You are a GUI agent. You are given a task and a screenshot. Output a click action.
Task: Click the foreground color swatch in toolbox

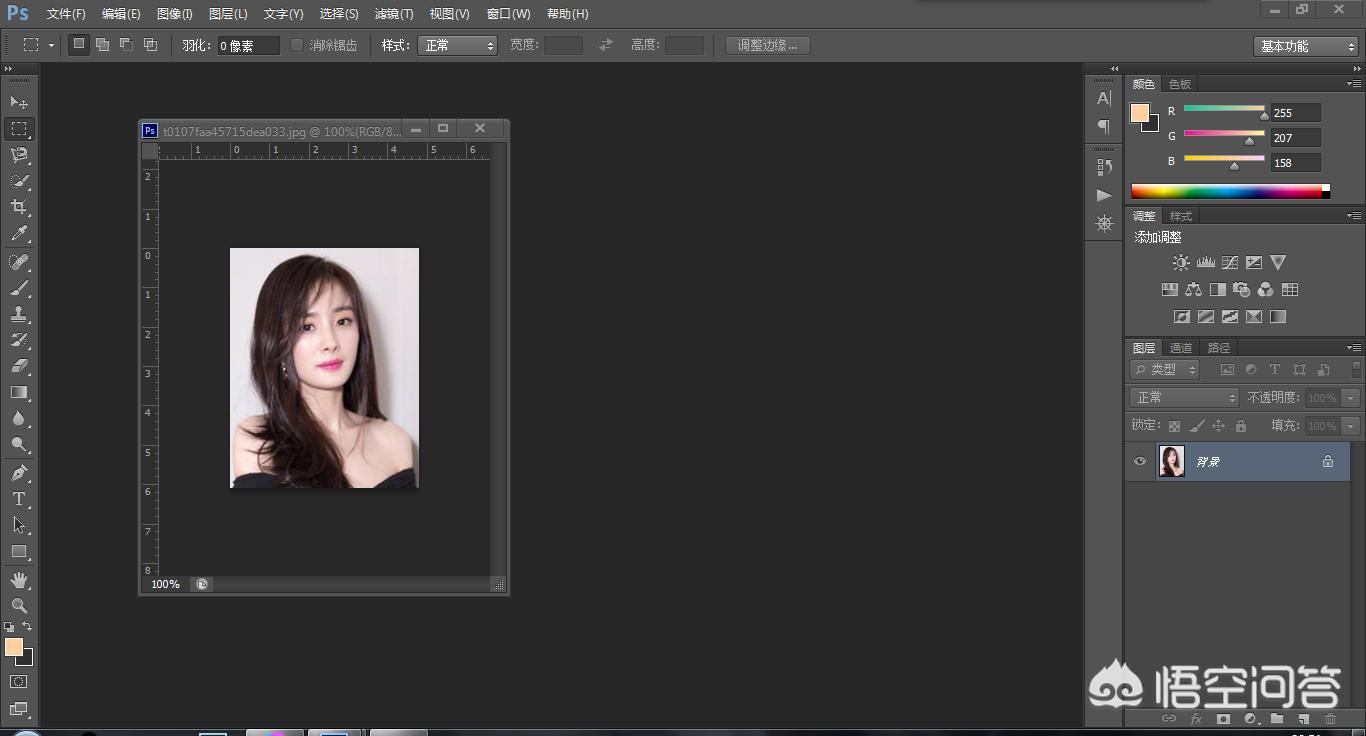pos(14,647)
